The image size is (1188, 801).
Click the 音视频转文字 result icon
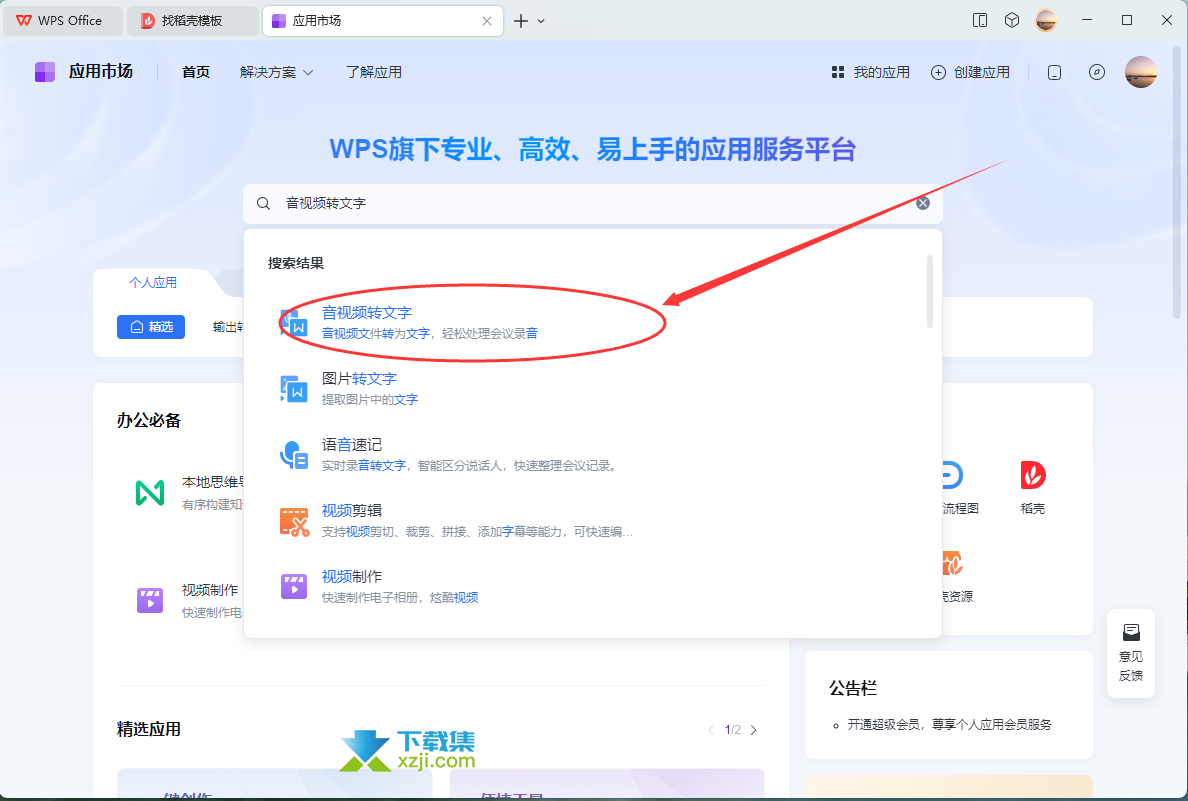point(294,323)
